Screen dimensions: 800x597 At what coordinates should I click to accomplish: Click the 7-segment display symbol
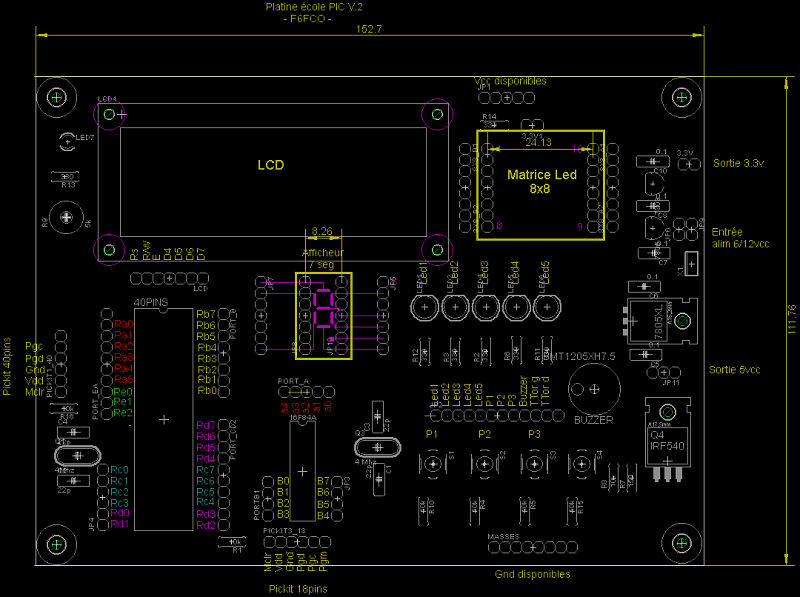click(324, 312)
